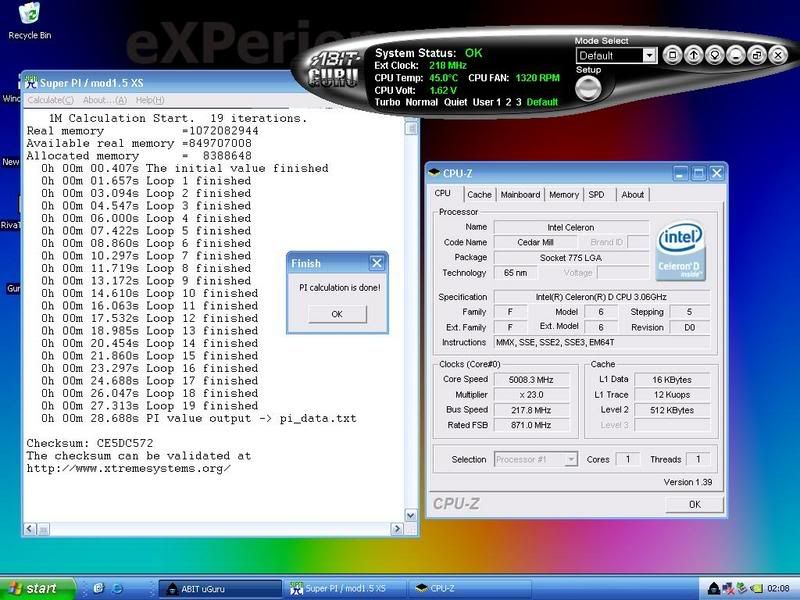The width and height of the screenshot is (800, 600).
Task: Click the Code Name value Cedar Mill
Action: (535, 242)
